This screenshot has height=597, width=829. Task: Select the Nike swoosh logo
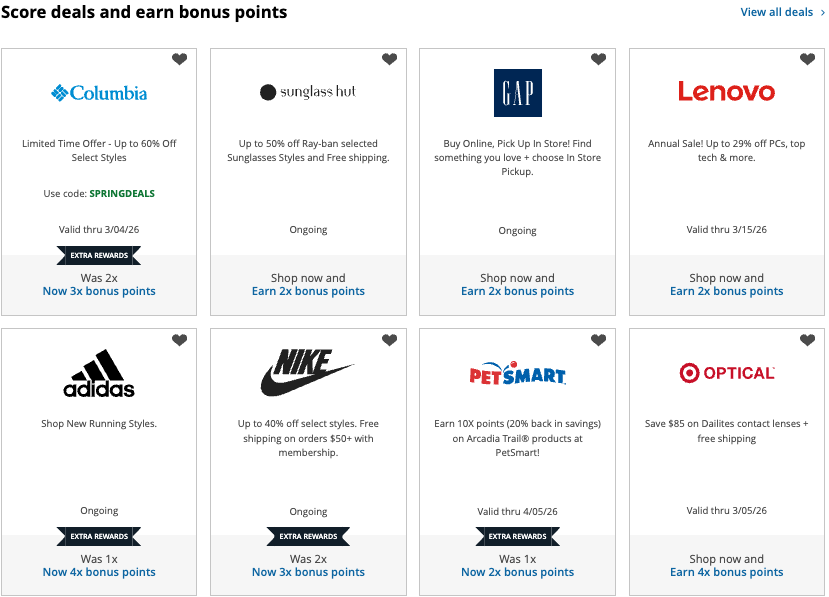tap(308, 374)
